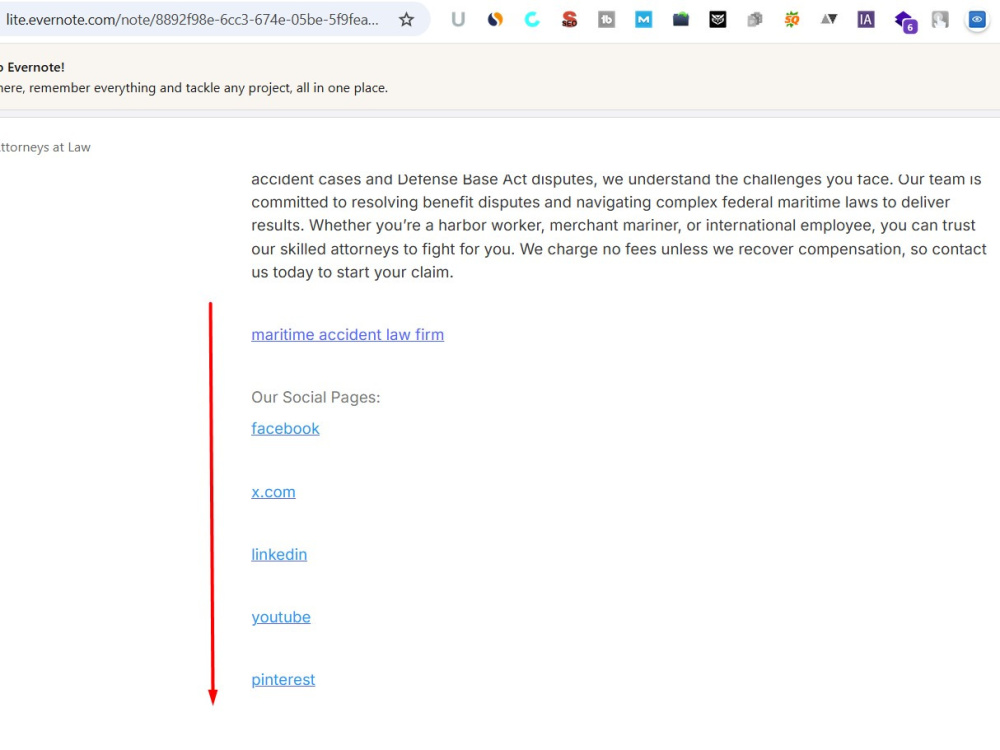The width and height of the screenshot is (1000, 750).
Task: Open the purple IA extension icon
Action: coord(865,20)
